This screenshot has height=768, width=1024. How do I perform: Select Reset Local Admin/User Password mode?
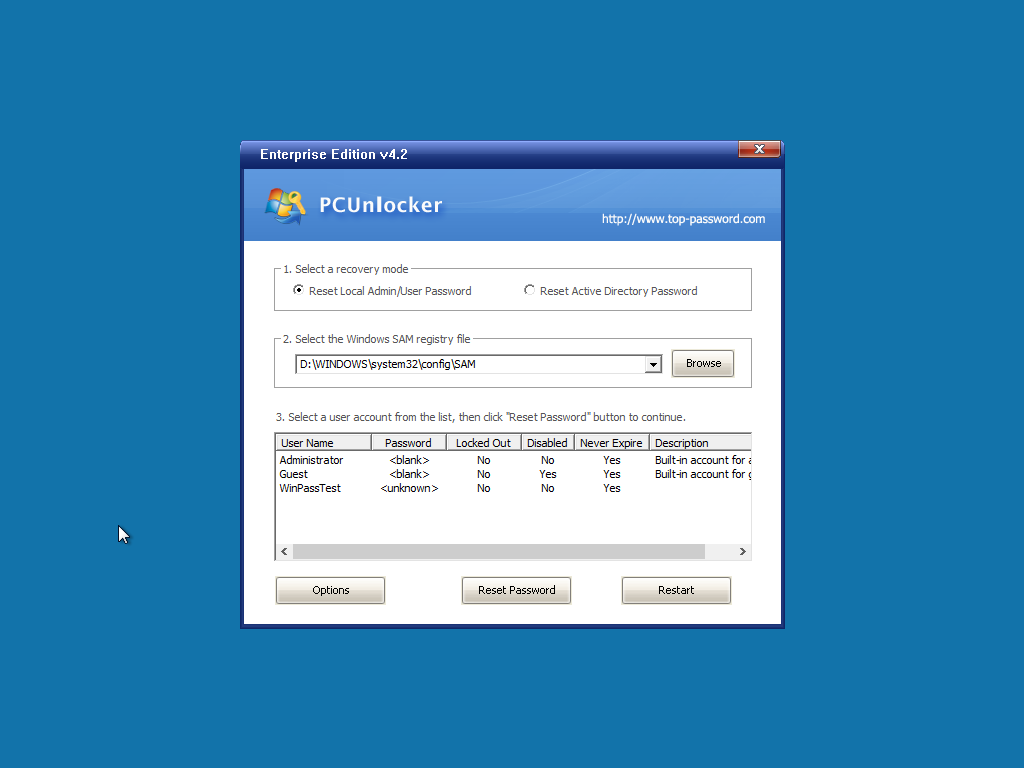[x=298, y=290]
